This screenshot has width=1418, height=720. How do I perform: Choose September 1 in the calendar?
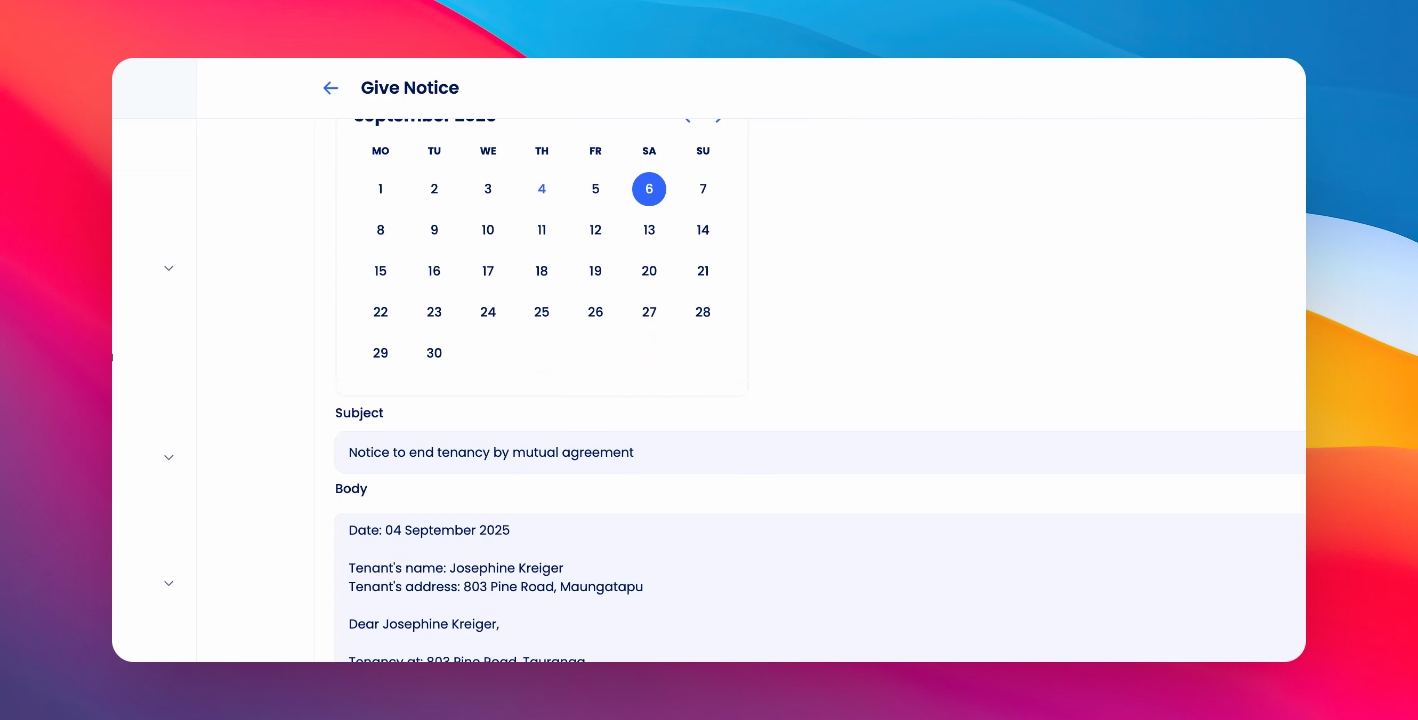click(x=380, y=189)
